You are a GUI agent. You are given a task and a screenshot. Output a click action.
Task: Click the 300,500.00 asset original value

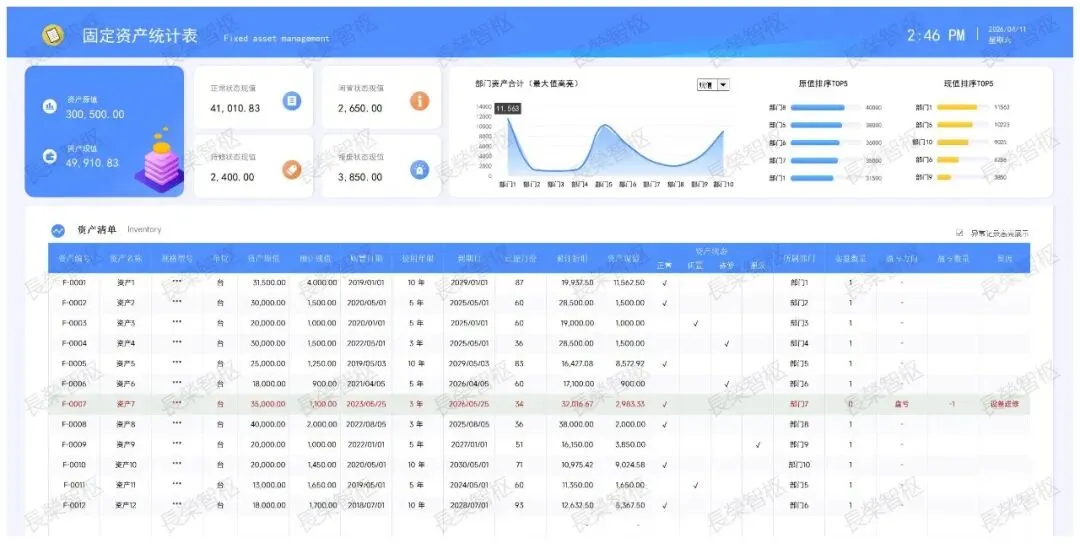(95, 114)
